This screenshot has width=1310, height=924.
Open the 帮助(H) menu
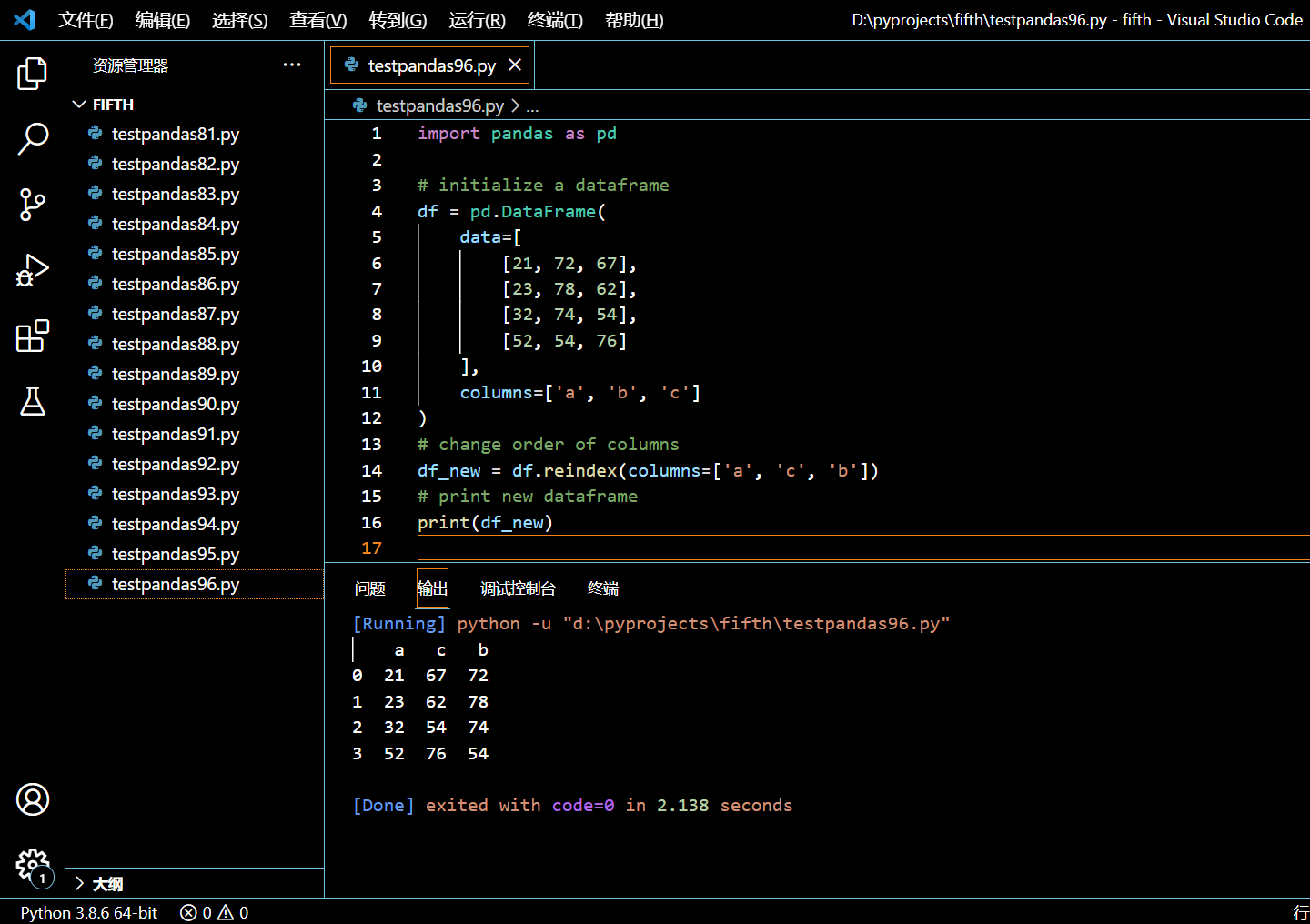(634, 20)
